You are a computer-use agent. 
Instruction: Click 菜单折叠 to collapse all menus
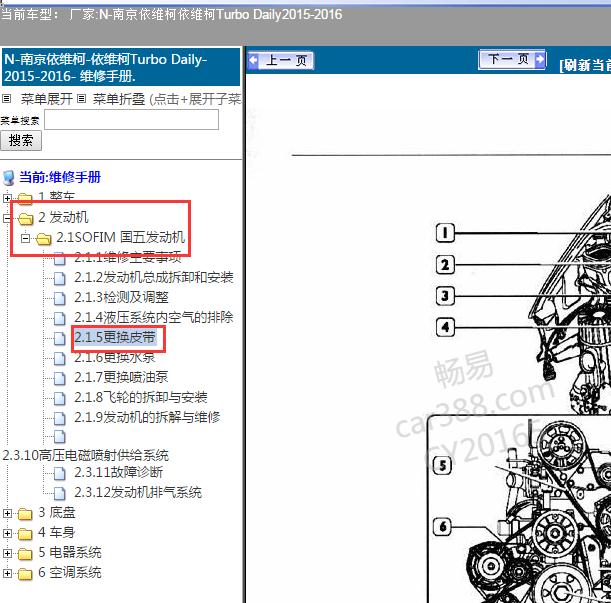pos(119,99)
